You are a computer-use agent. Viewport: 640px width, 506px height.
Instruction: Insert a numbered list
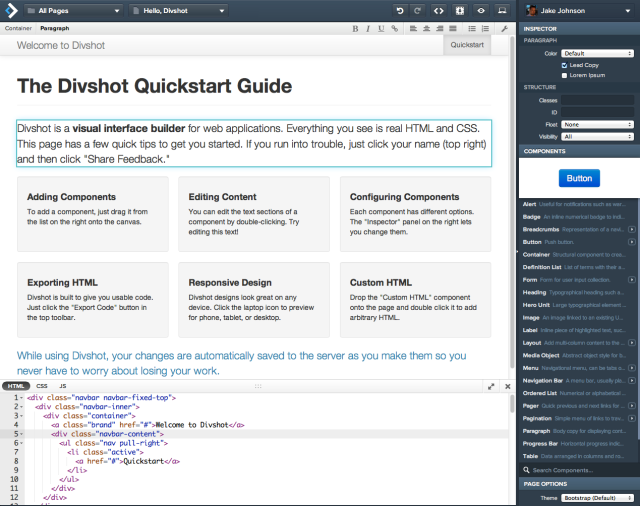tap(485, 29)
